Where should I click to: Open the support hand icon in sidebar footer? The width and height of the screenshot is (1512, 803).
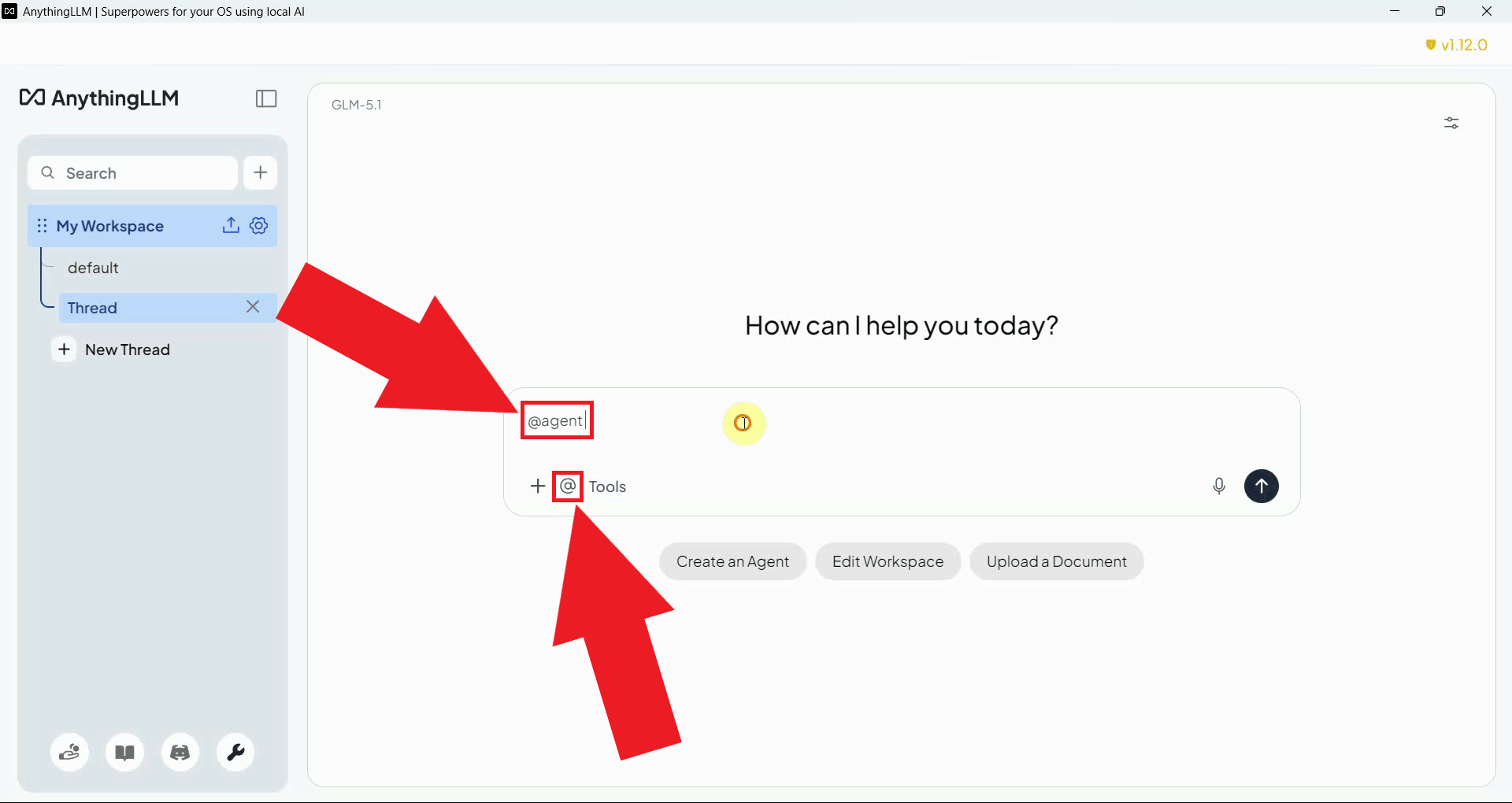[70, 752]
